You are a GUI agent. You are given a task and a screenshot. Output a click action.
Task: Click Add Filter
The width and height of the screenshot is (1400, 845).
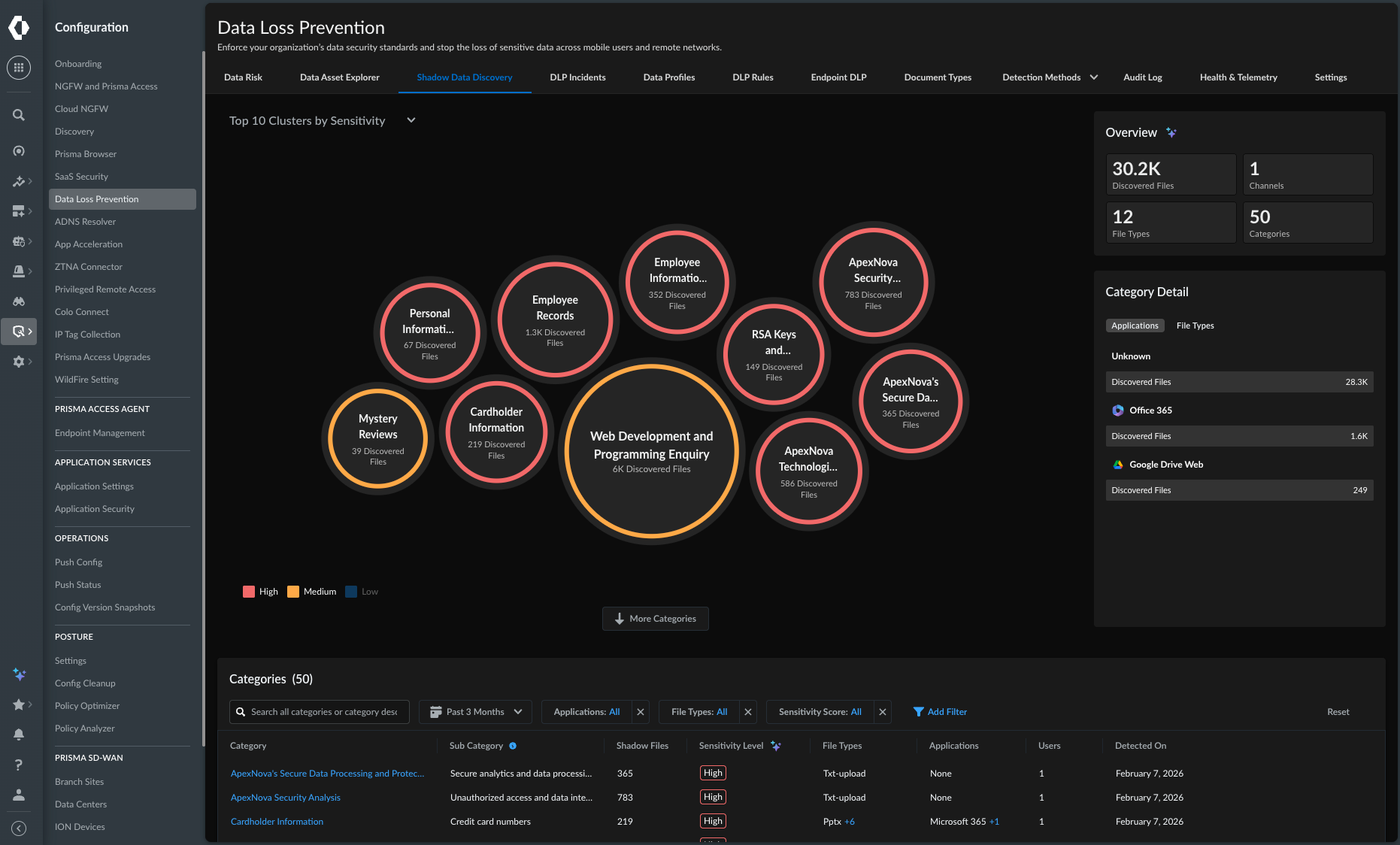(x=940, y=712)
